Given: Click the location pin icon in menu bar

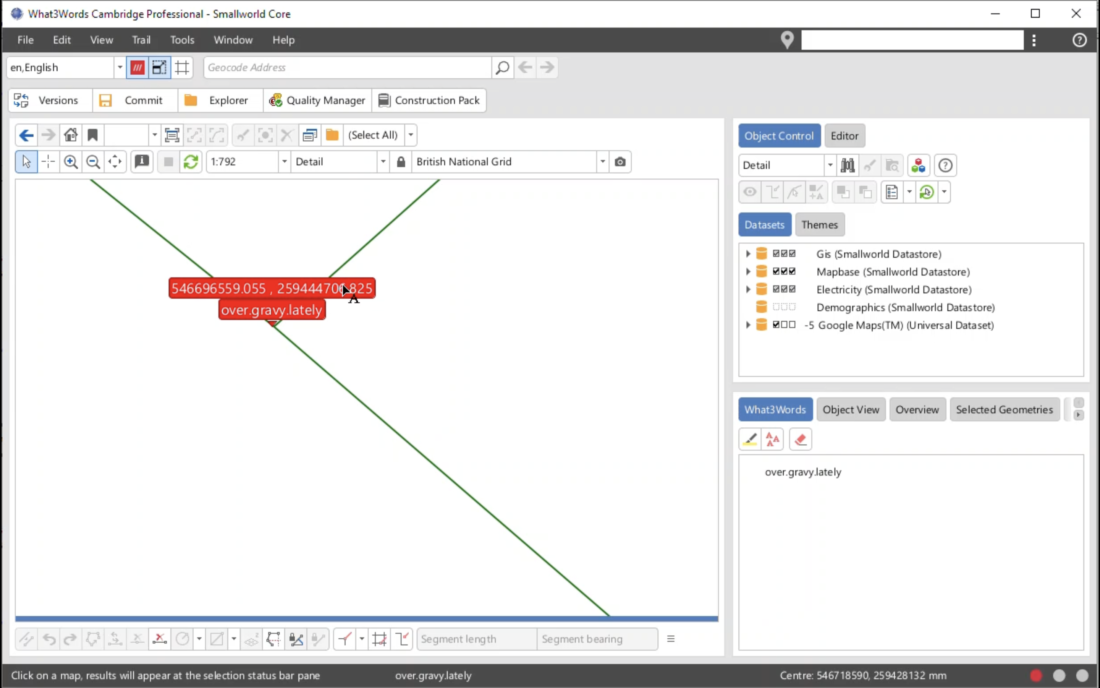Looking at the screenshot, I should point(787,40).
